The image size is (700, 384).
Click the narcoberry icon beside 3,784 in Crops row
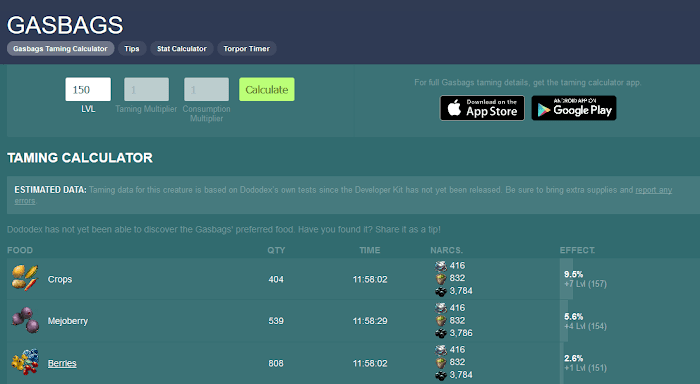[x=441, y=291]
